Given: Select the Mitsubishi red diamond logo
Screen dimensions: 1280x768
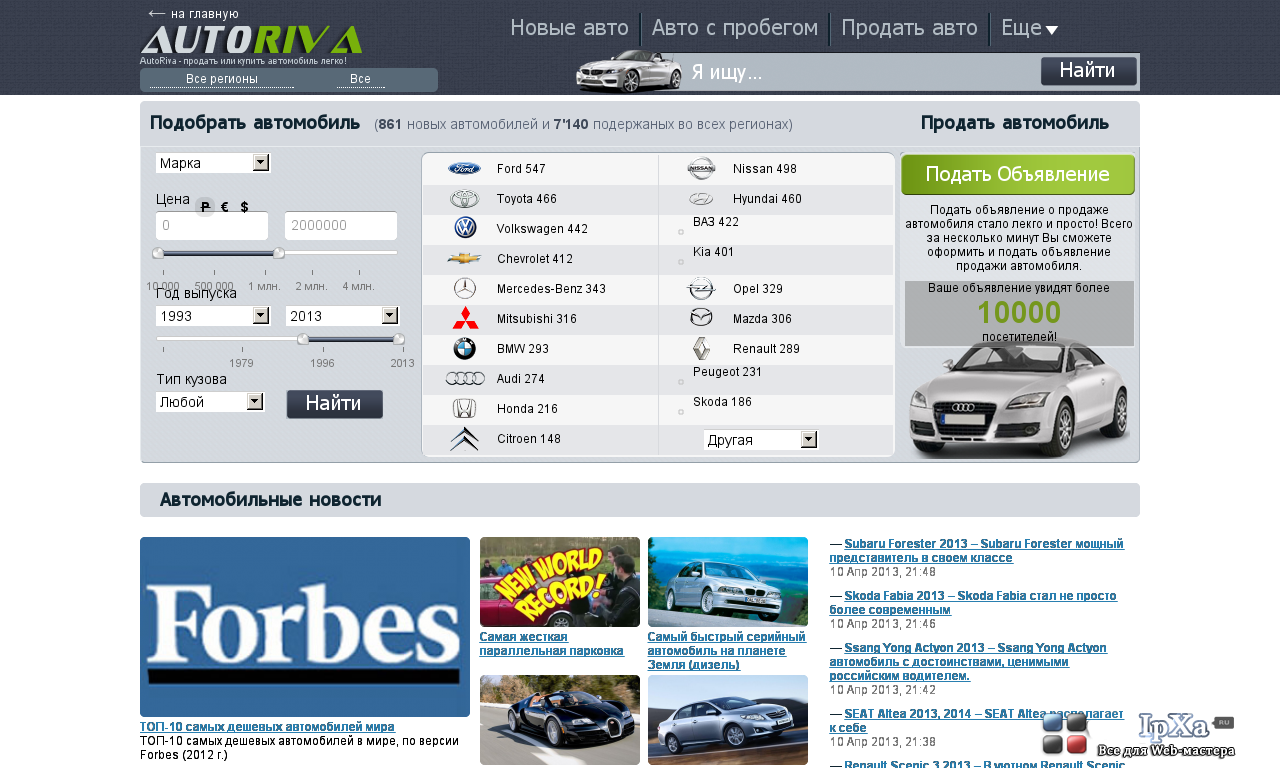Looking at the screenshot, I should click(x=465, y=318).
